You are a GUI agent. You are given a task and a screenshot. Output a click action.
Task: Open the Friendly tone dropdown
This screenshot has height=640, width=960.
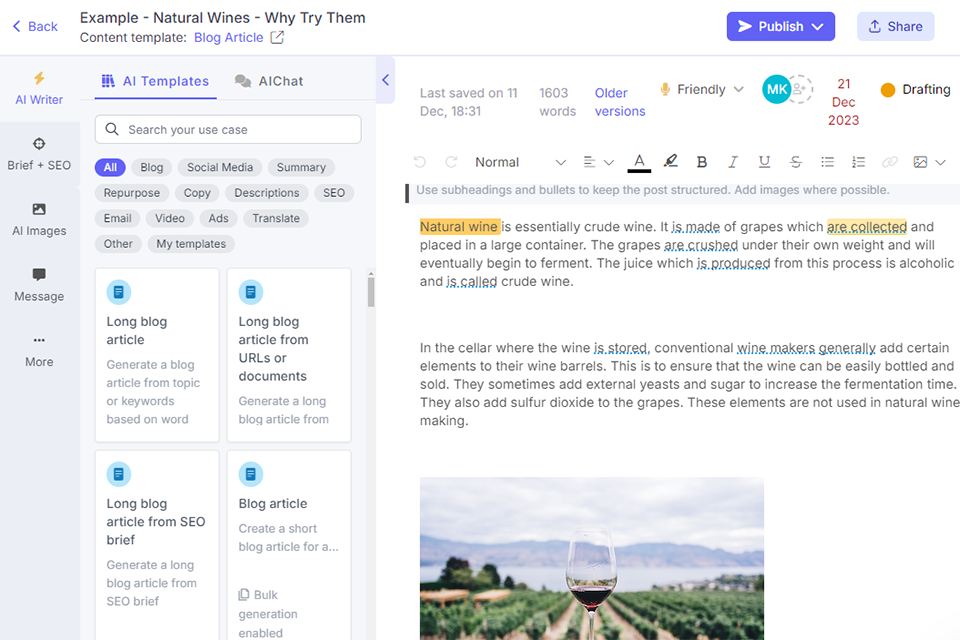tap(701, 89)
